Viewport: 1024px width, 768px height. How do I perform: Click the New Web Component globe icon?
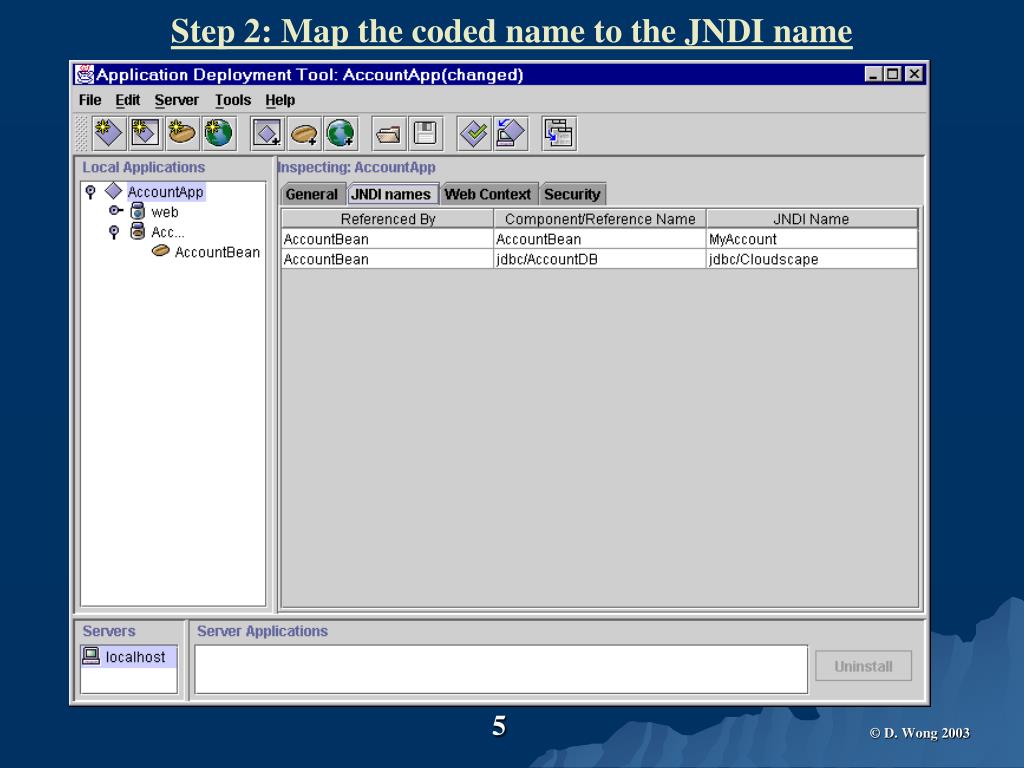(x=218, y=132)
